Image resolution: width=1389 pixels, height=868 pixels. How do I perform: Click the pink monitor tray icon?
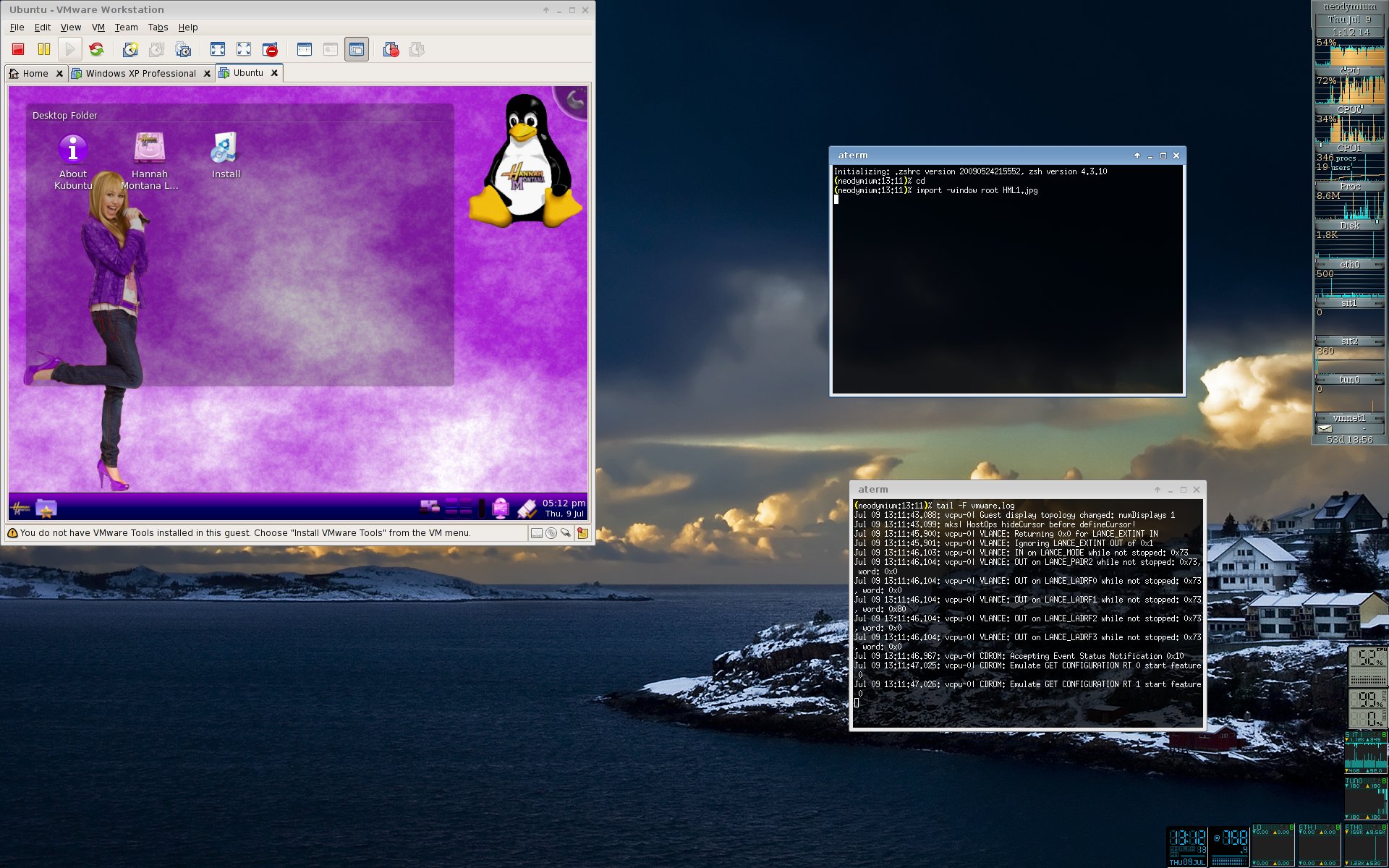[x=501, y=509]
